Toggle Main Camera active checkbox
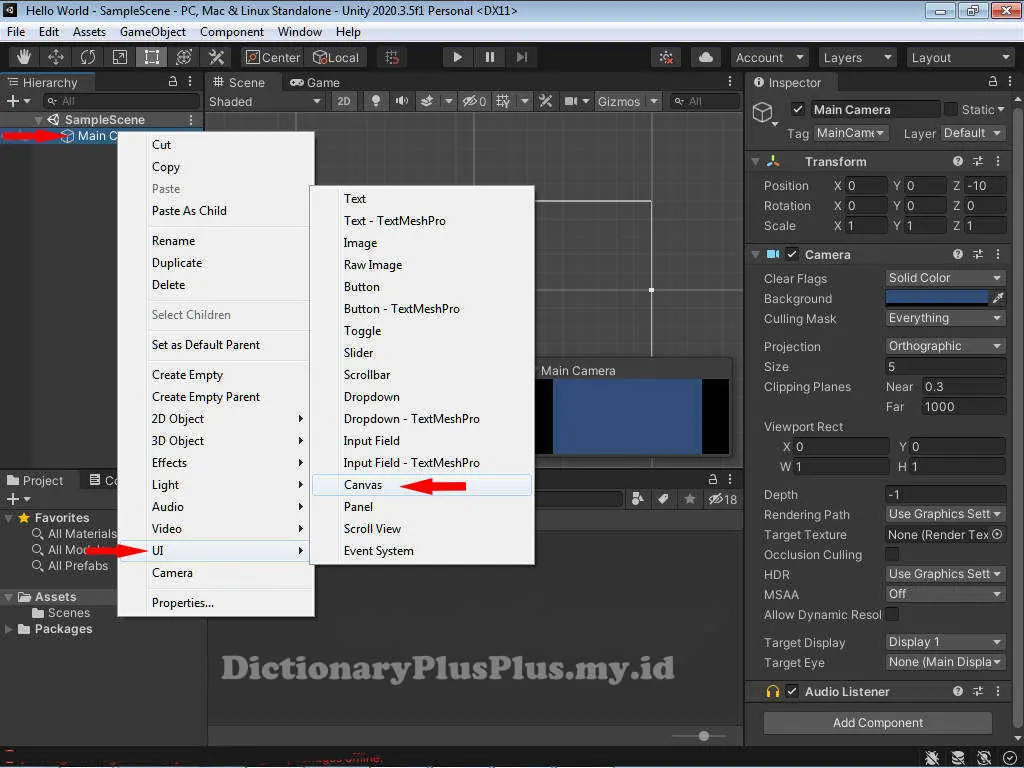Image resolution: width=1024 pixels, height=768 pixels. [x=797, y=109]
